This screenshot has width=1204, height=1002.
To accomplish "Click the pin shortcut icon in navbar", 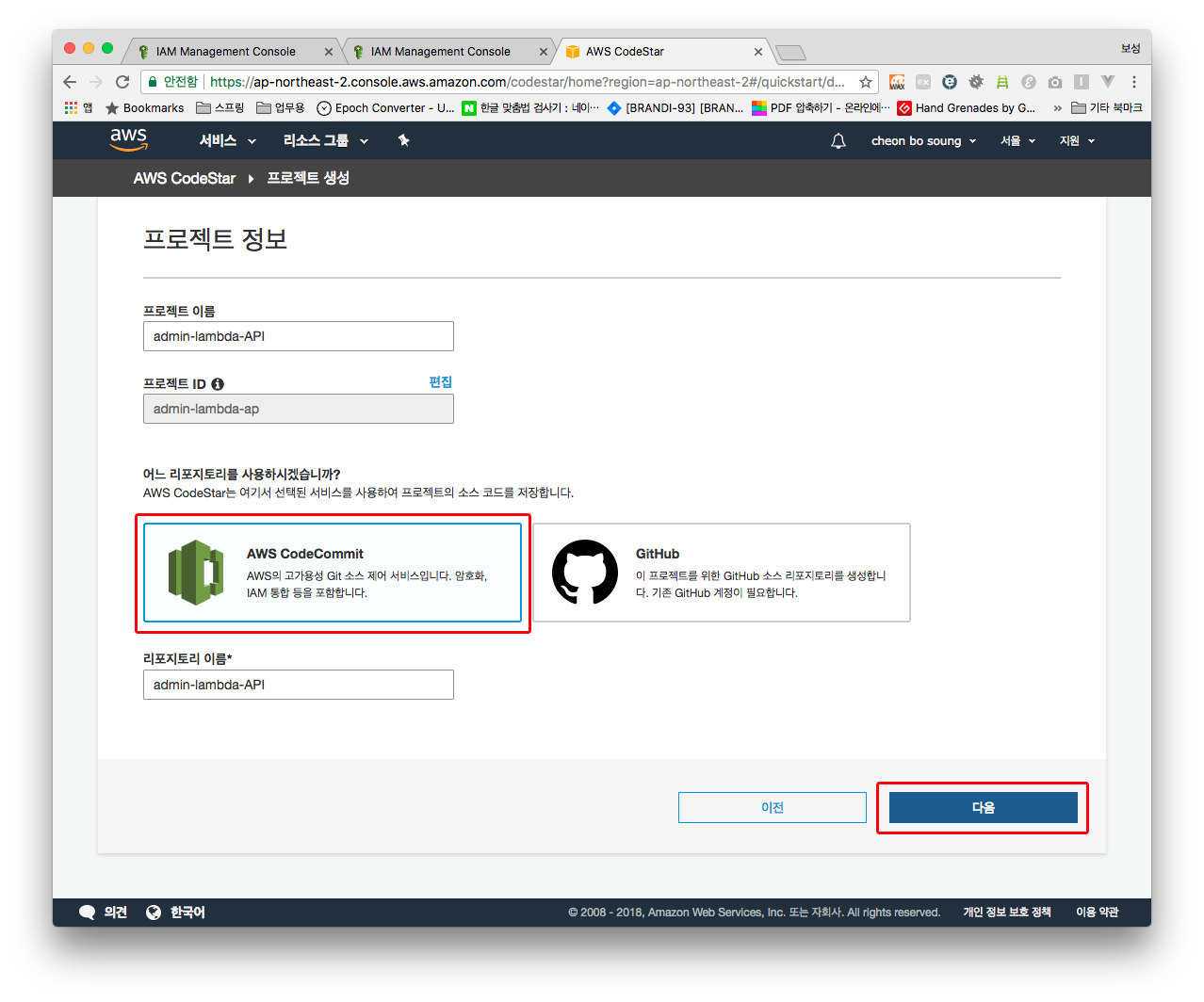I will (x=403, y=141).
